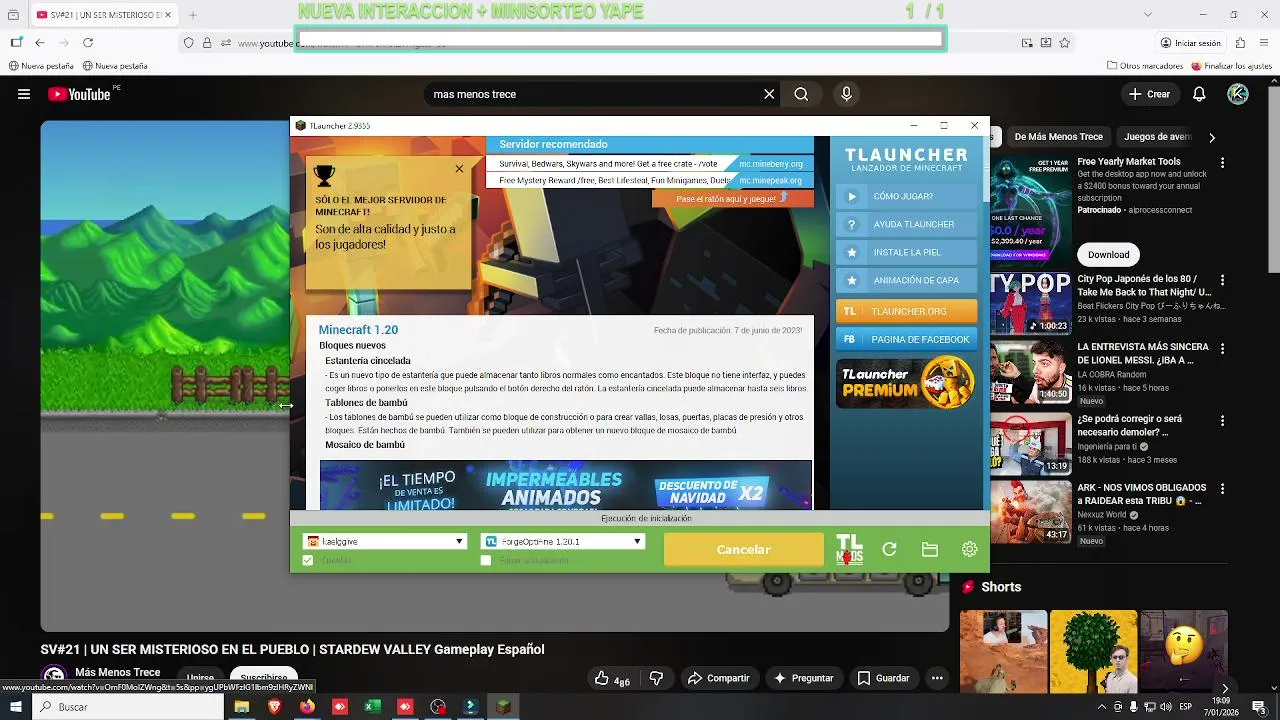Open TL Mods in TLauncher
Screen dimensions: 1280x720
pos(849,549)
